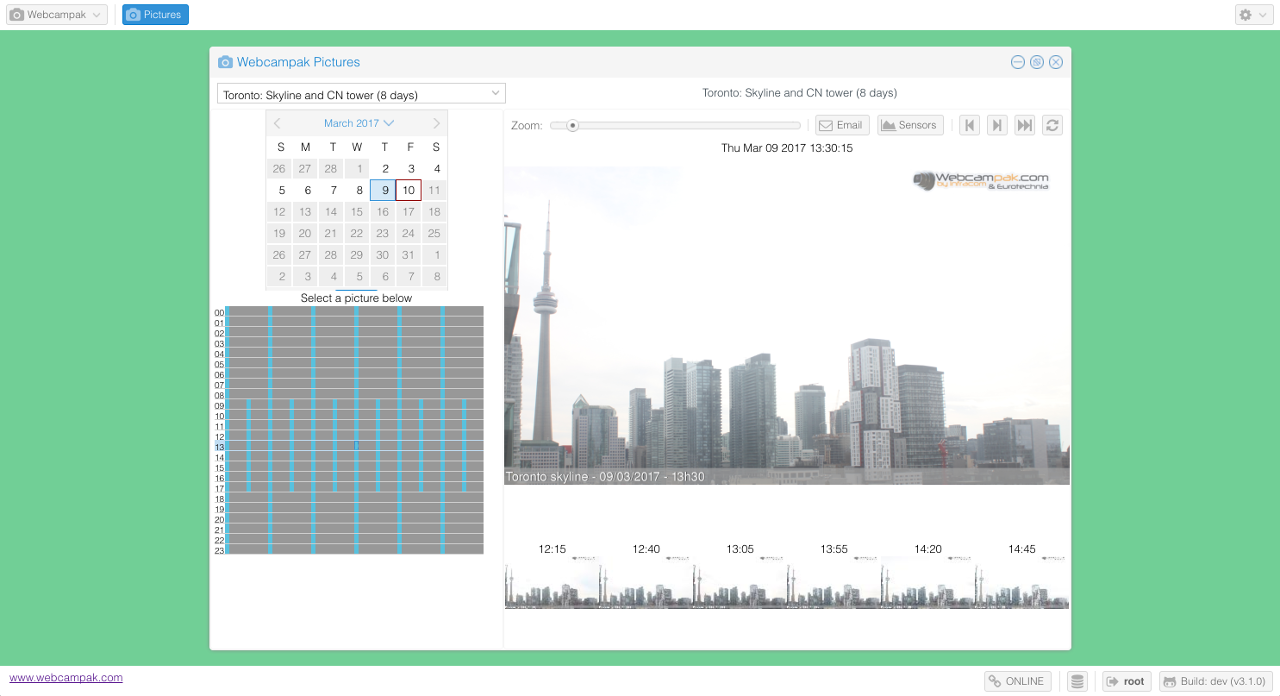Select March 10 in the calendar
This screenshot has height=696, width=1280.
(x=408, y=190)
